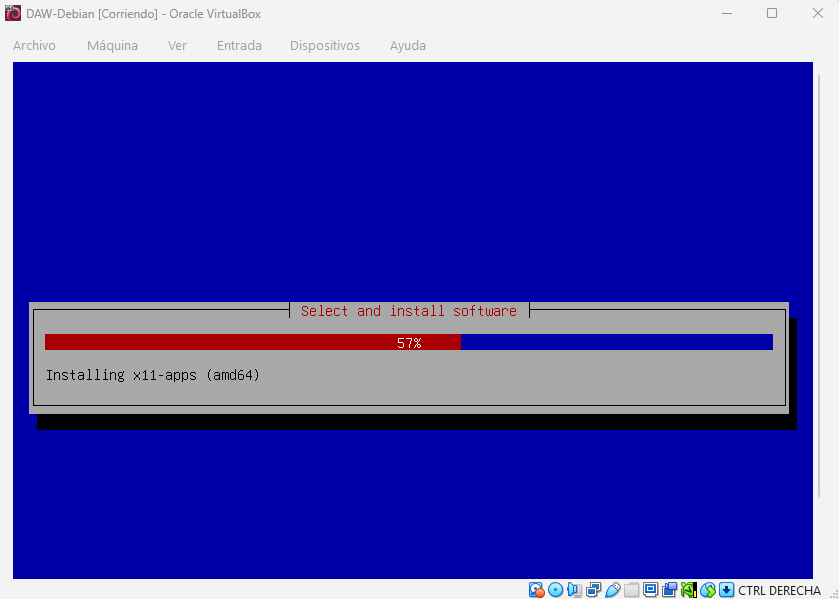Screen dimensions: 839x599
Task: Open the Máquina menu
Action: pyautogui.click(x=112, y=46)
